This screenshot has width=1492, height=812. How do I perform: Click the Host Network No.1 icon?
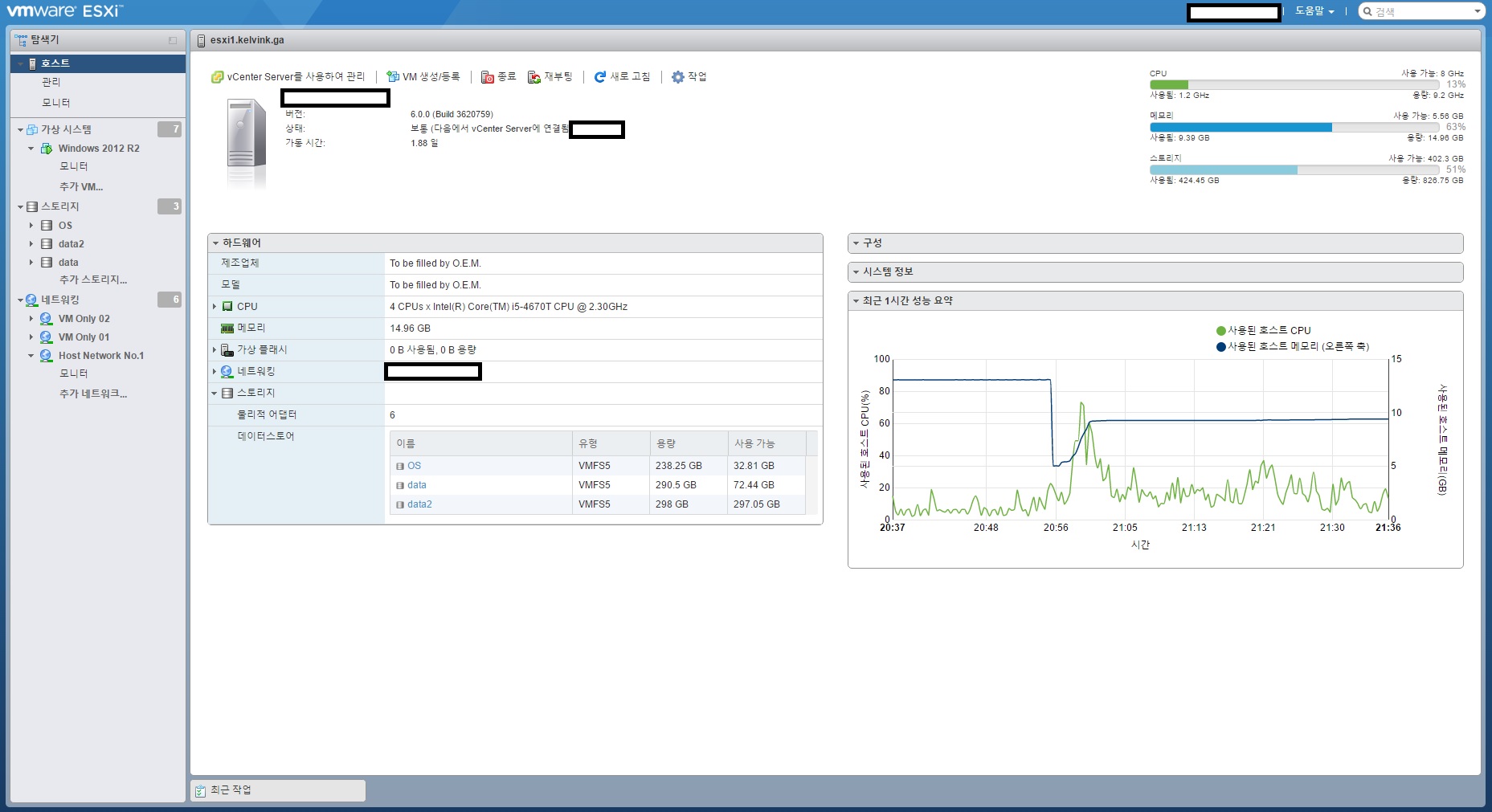[x=46, y=356]
